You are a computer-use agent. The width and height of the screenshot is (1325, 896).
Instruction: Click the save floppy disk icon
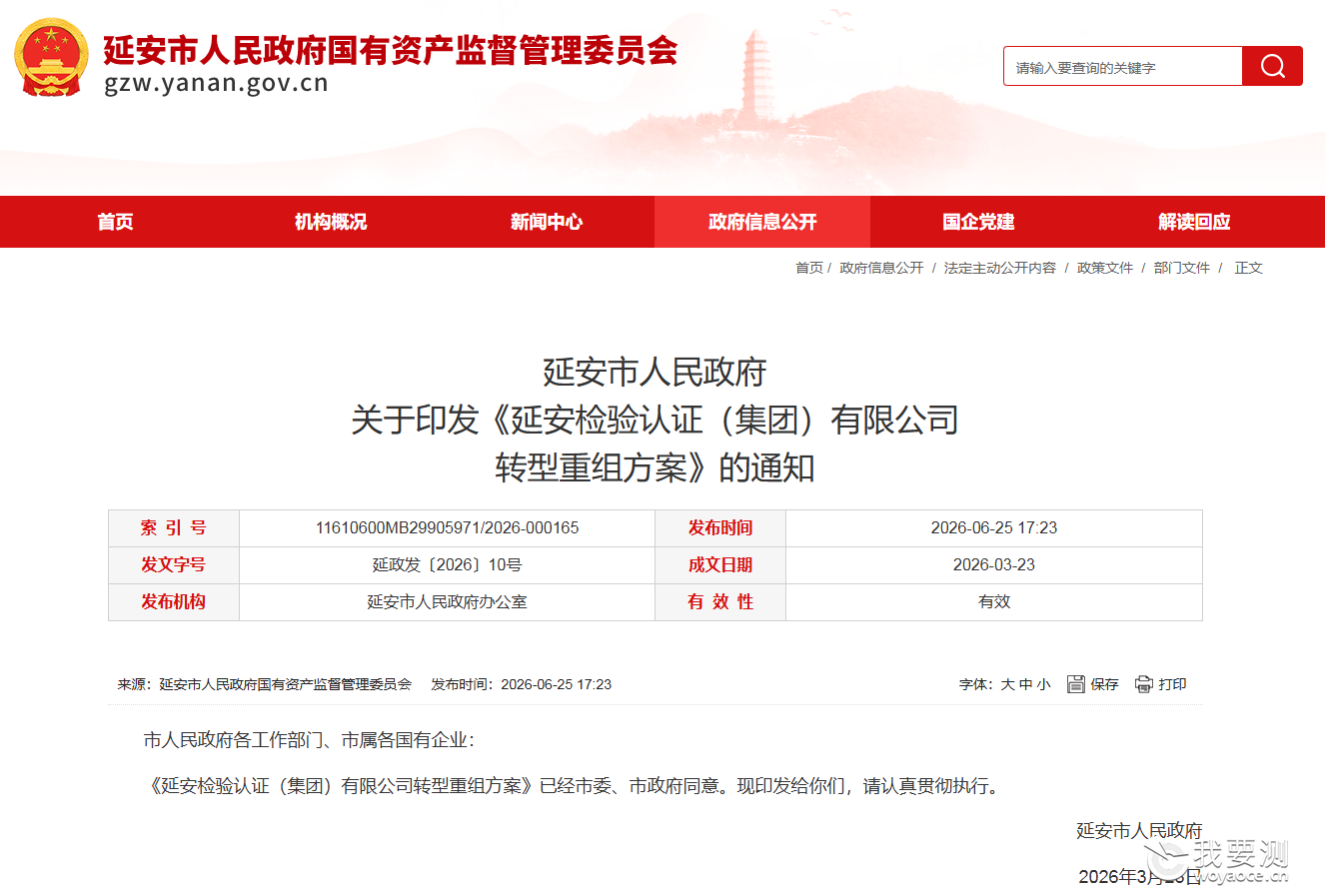coord(1075,684)
